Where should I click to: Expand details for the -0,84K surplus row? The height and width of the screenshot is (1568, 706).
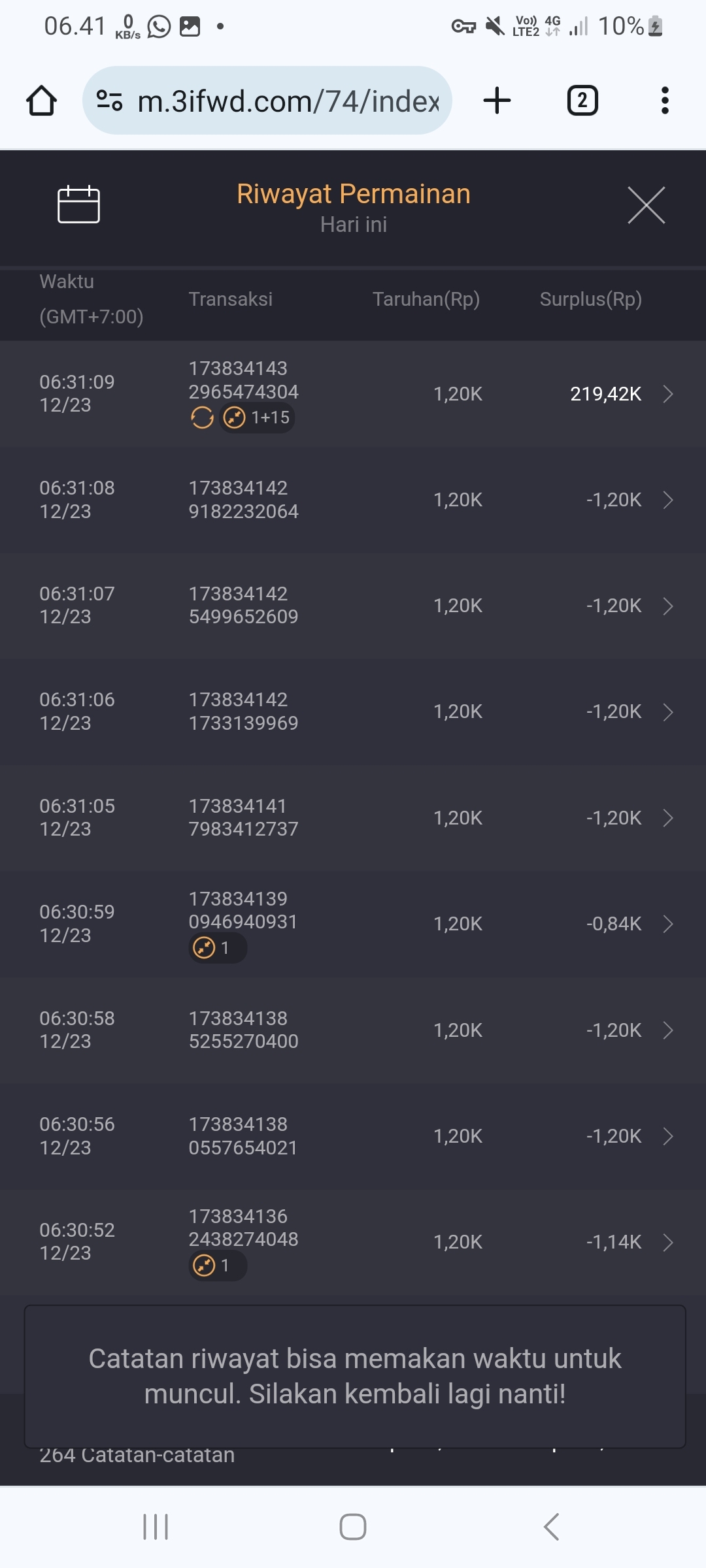coord(667,924)
